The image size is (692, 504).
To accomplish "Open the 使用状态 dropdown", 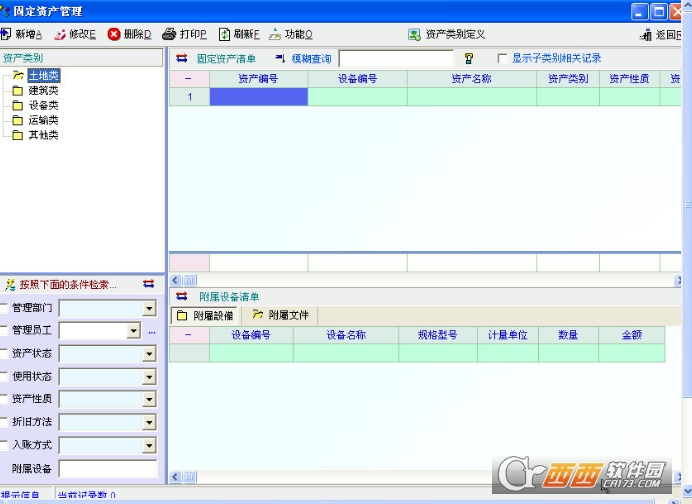I will click(150, 377).
